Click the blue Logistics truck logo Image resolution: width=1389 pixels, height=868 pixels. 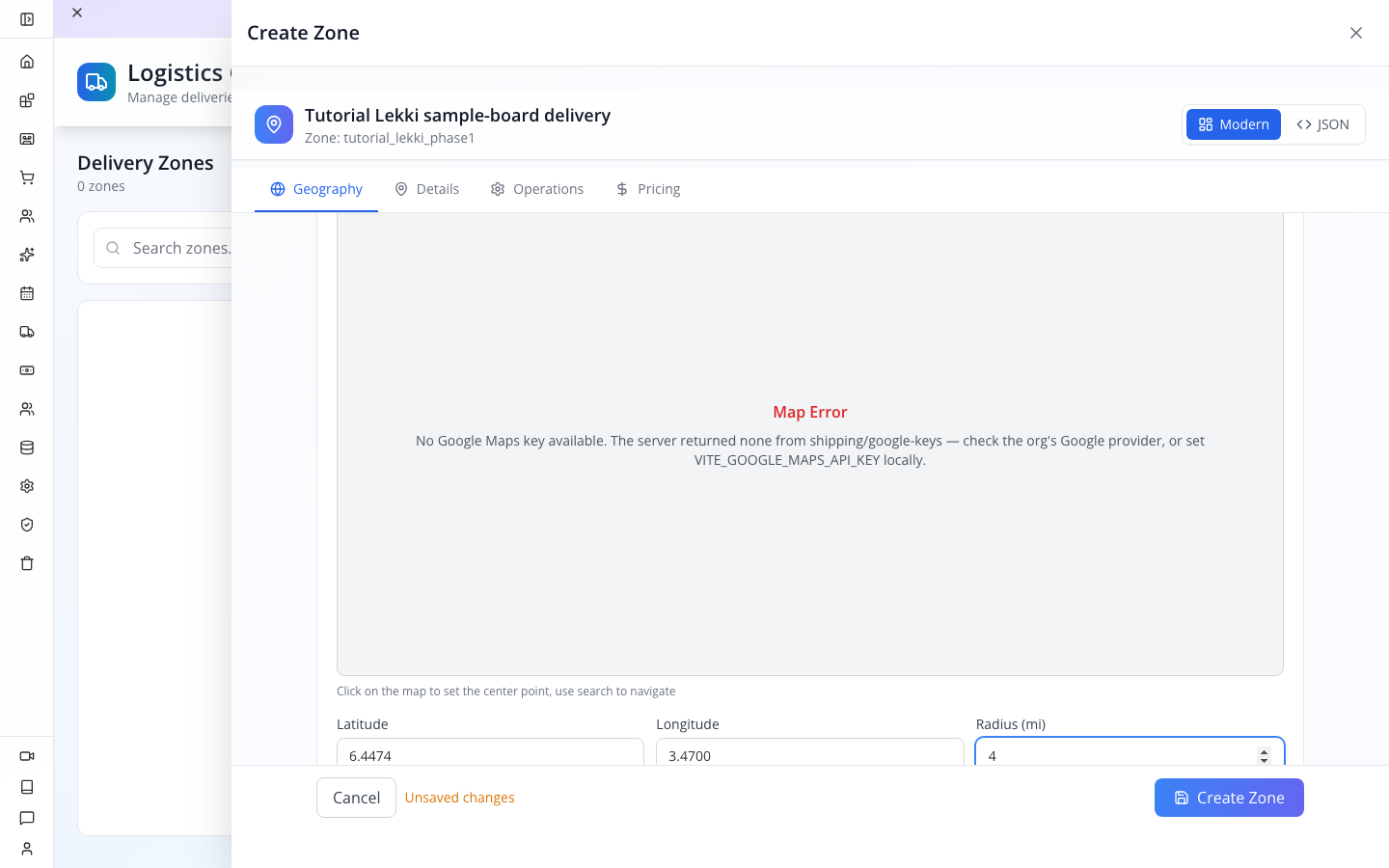click(96, 82)
